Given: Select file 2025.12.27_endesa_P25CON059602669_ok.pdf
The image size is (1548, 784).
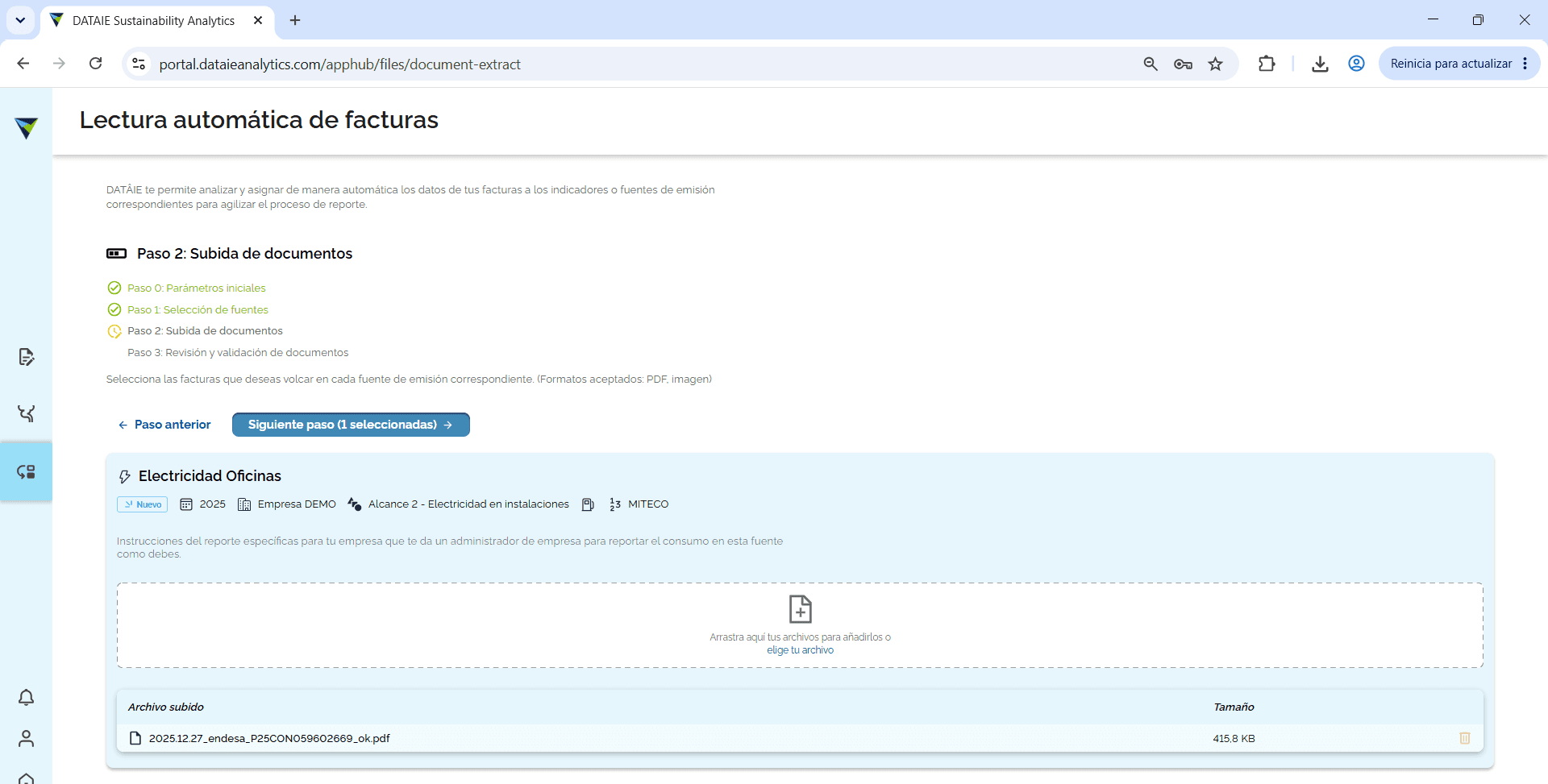Looking at the screenshot, I should click(x=269, y=738).
